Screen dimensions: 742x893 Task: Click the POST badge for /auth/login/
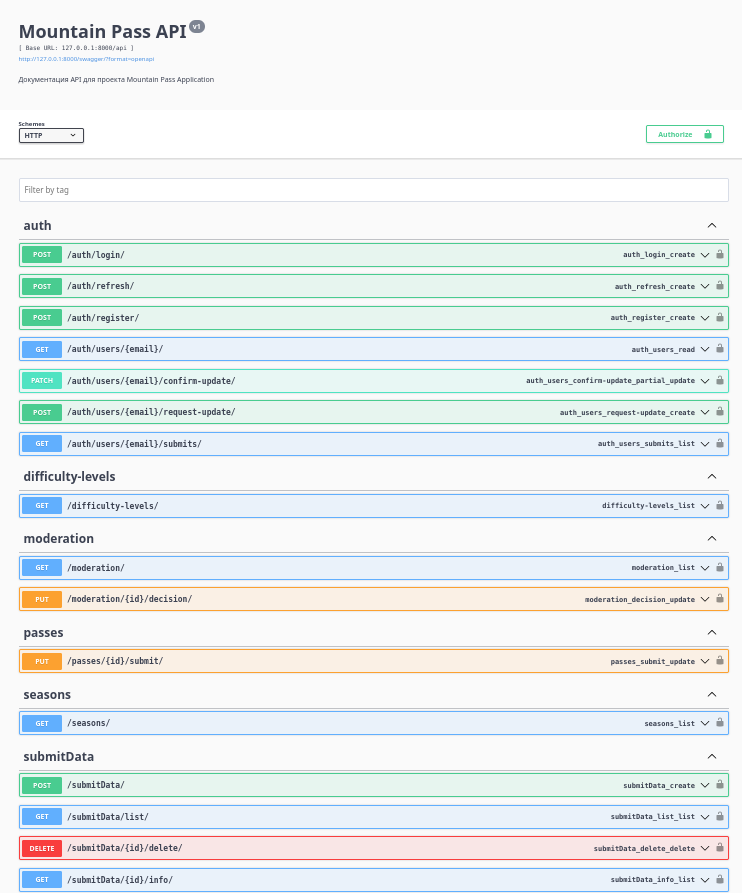pos(42,255)
